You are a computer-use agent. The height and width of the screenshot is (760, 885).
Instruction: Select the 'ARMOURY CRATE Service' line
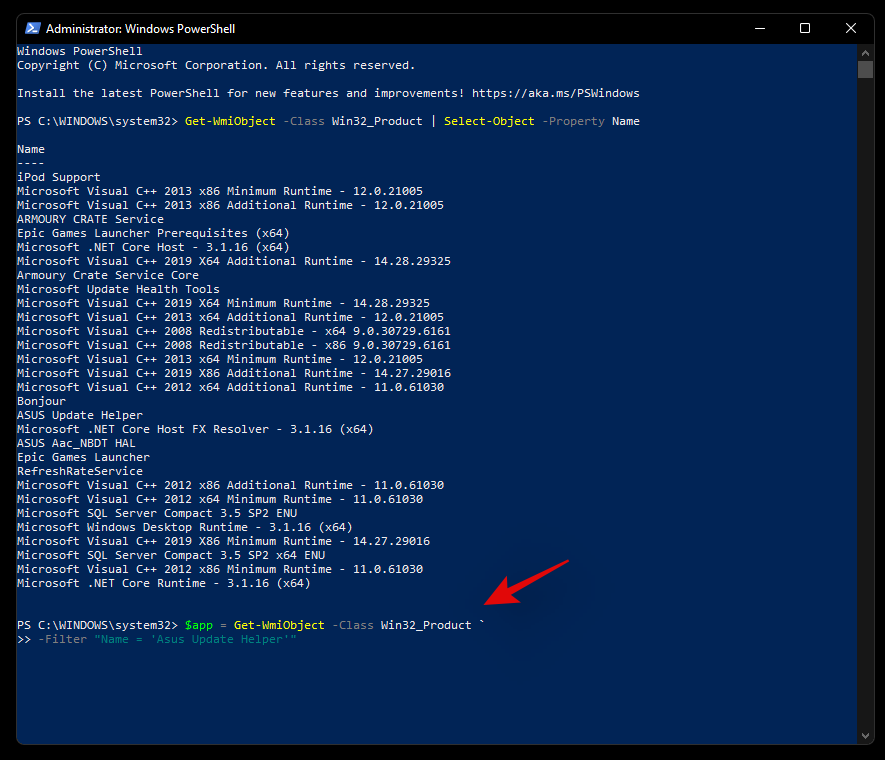(90, 219)
